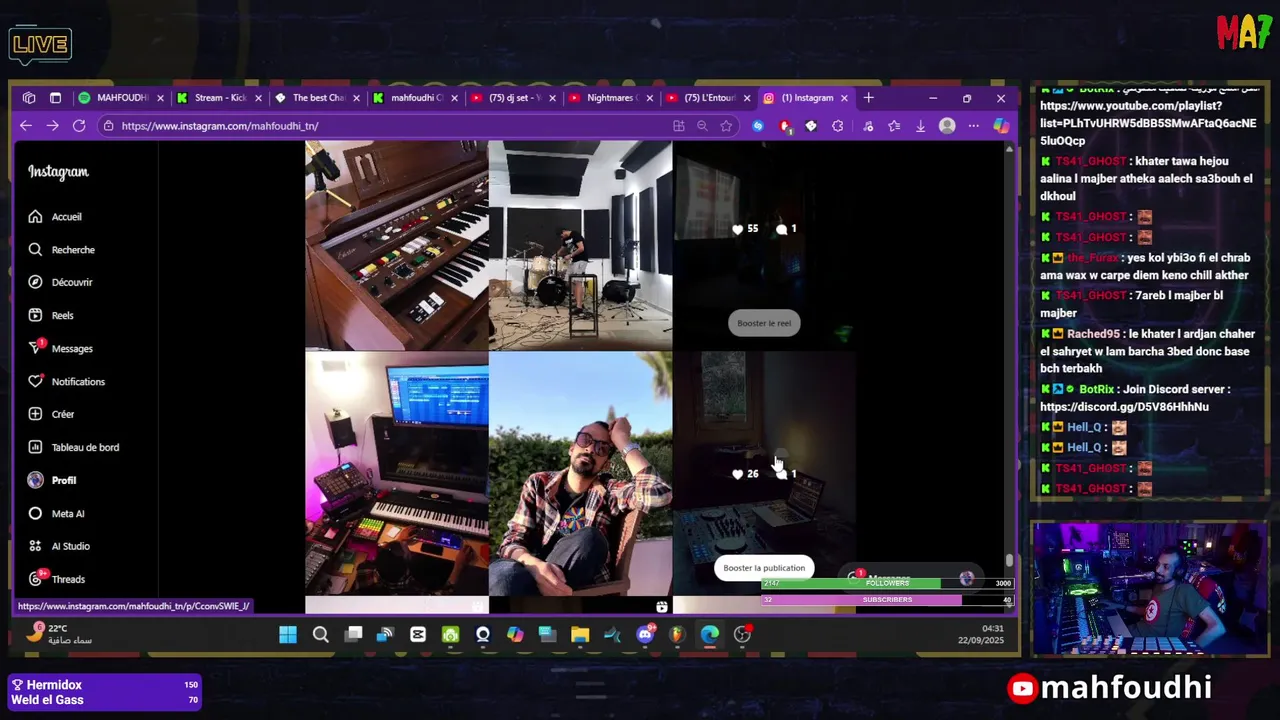1280x720 pixels.
Task: Switch to The best Chat tab
Action: 317,98
